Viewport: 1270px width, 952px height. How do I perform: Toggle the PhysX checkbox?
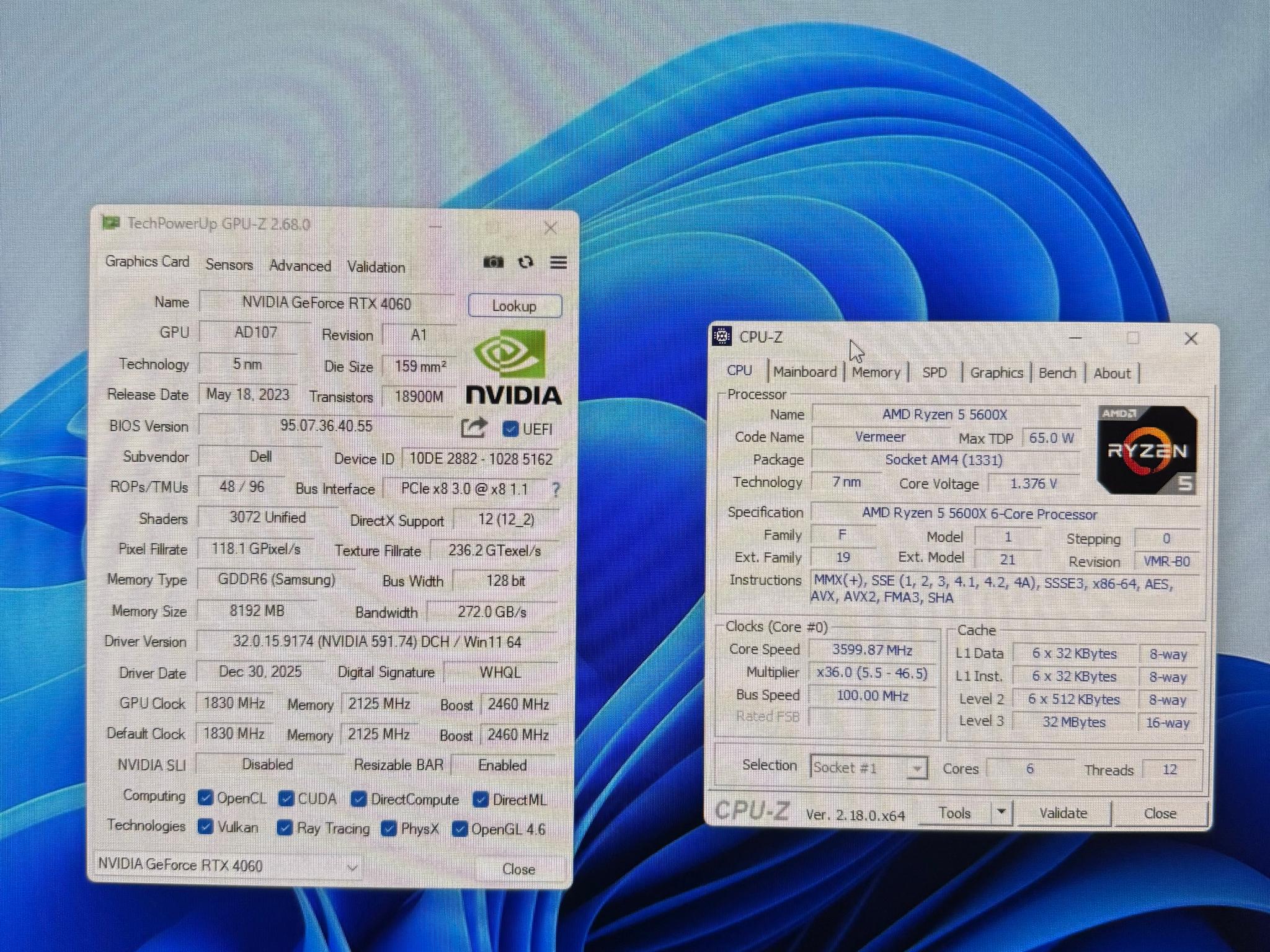[389, 829]
